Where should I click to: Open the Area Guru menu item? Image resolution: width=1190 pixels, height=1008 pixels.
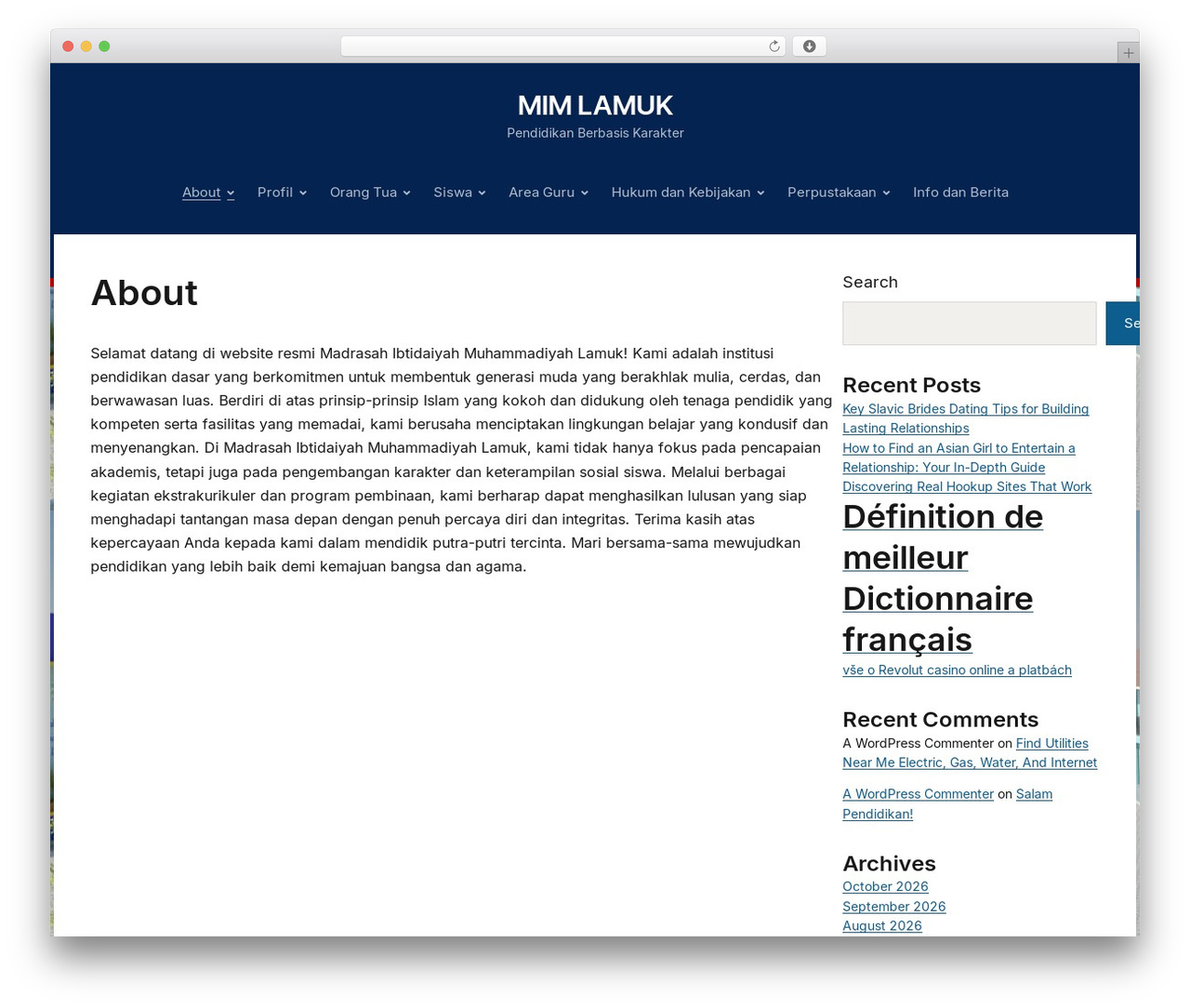coord(541,192)
